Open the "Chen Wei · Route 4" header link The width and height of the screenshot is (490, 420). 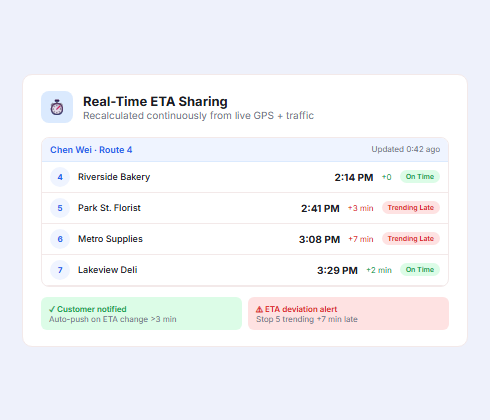pyautogui.click(x=91, y=150)
